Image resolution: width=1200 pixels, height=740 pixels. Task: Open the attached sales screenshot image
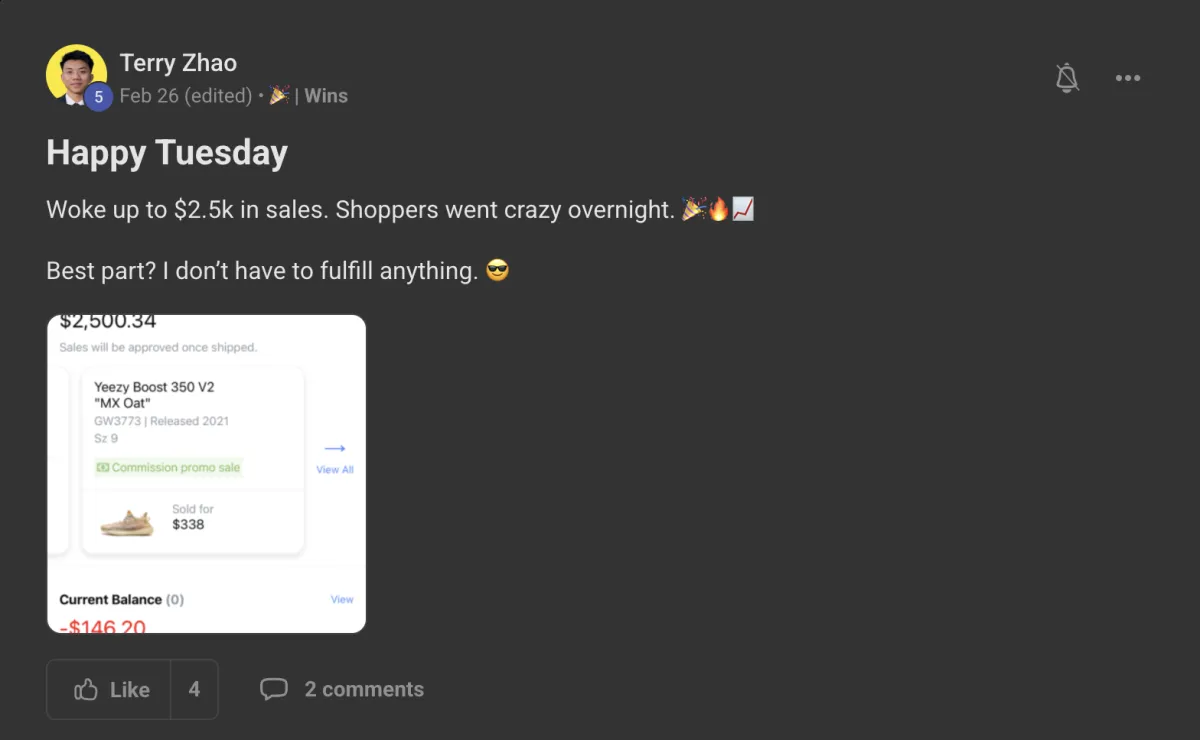point(206,474)
